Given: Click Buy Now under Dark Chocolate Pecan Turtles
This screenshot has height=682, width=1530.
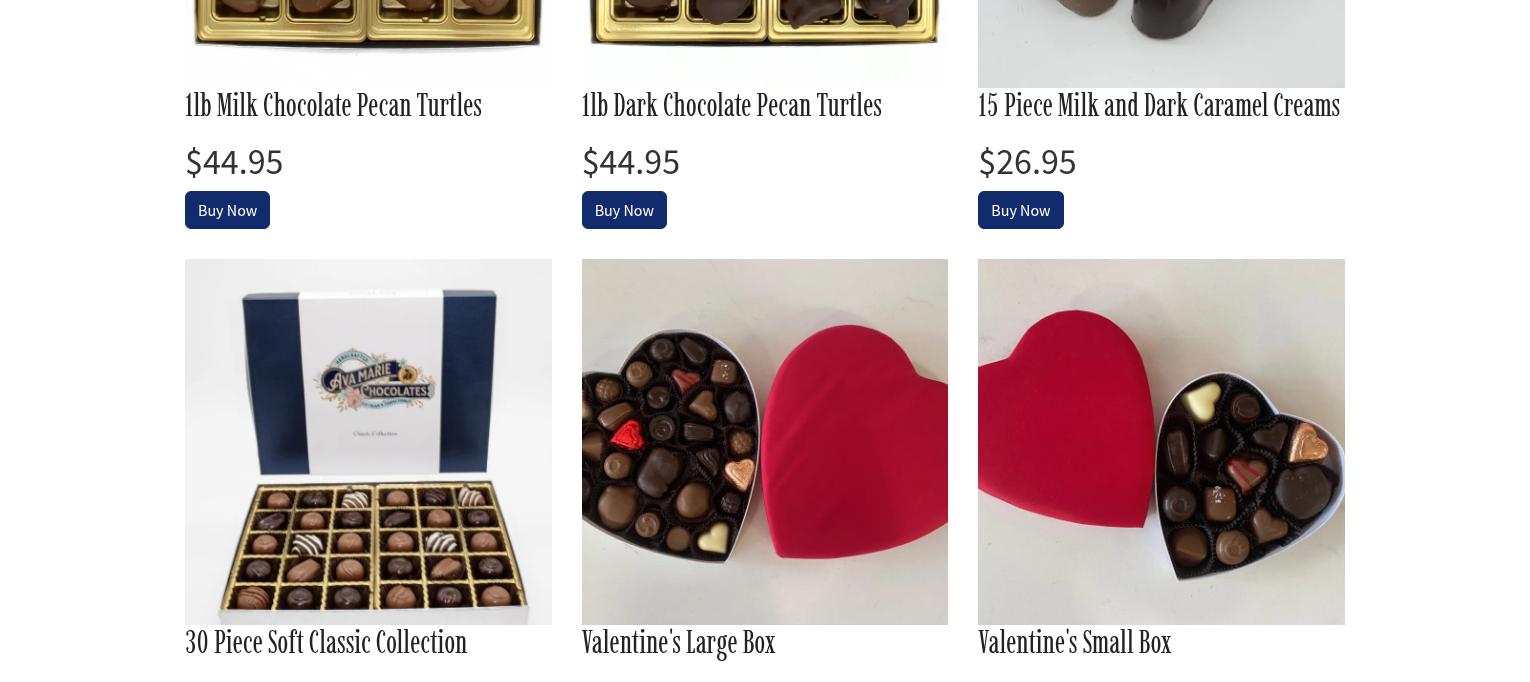Looking at the screenshot, I should point(624,210).
